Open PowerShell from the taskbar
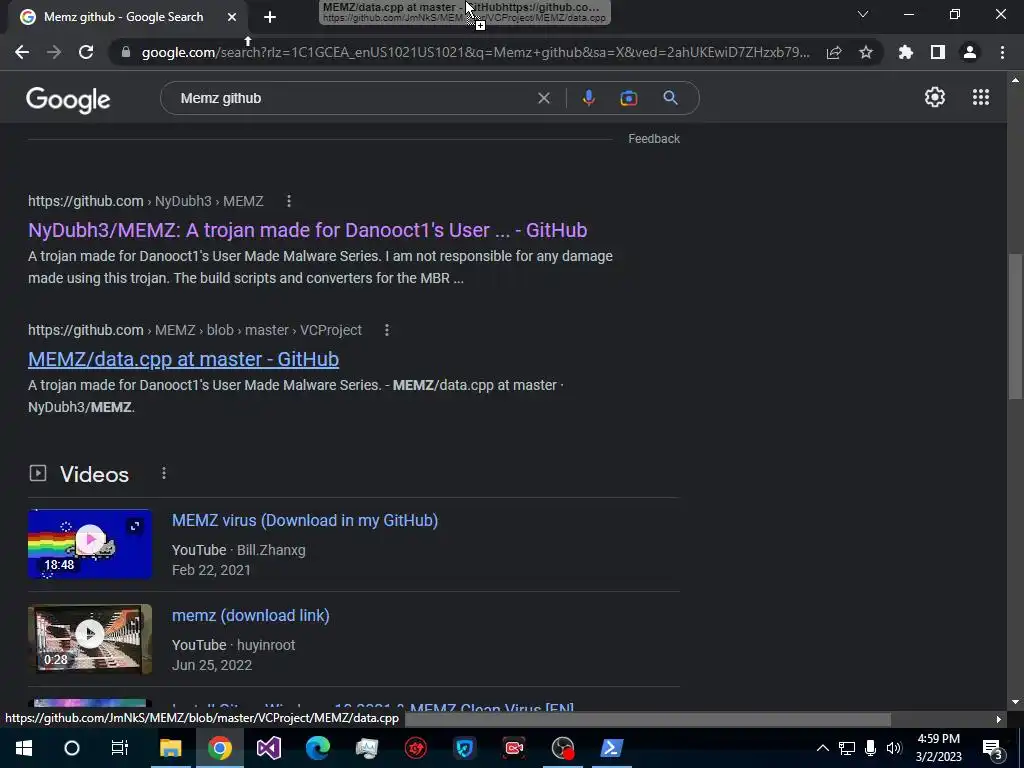This screenshot has height=768, width=1024. [x=611, y=748]
